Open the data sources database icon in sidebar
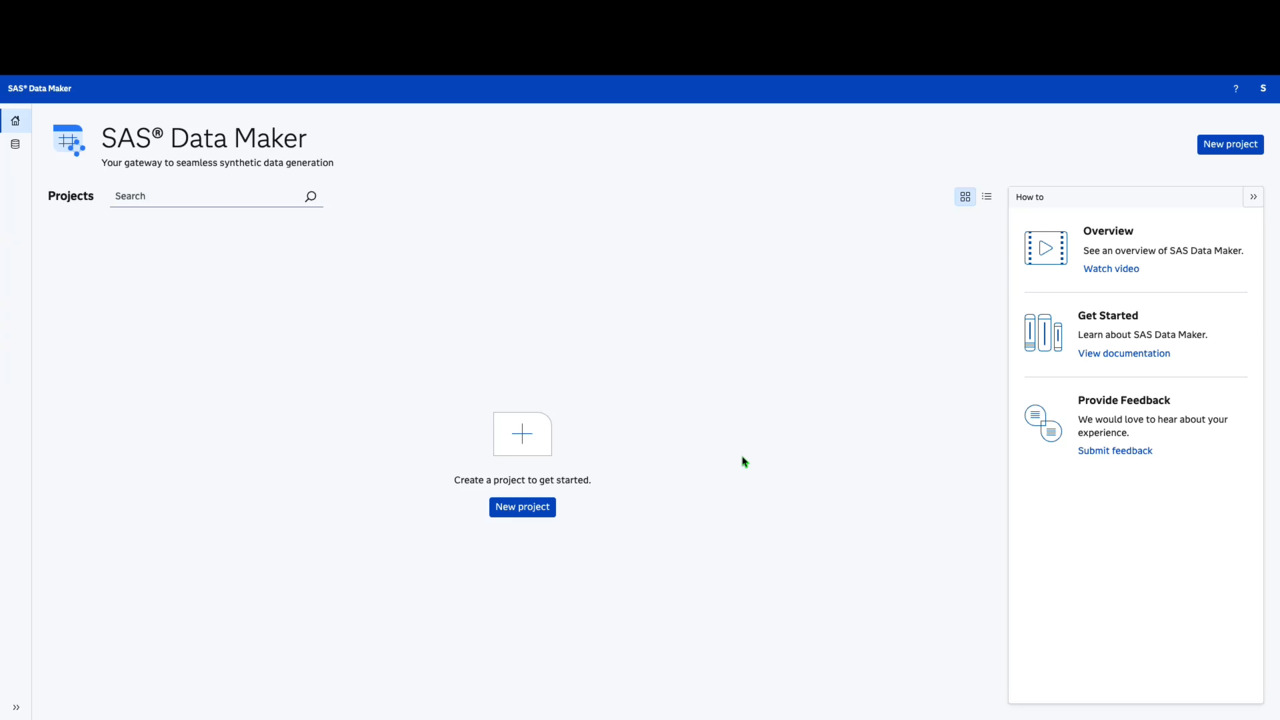 click(15, 145)
